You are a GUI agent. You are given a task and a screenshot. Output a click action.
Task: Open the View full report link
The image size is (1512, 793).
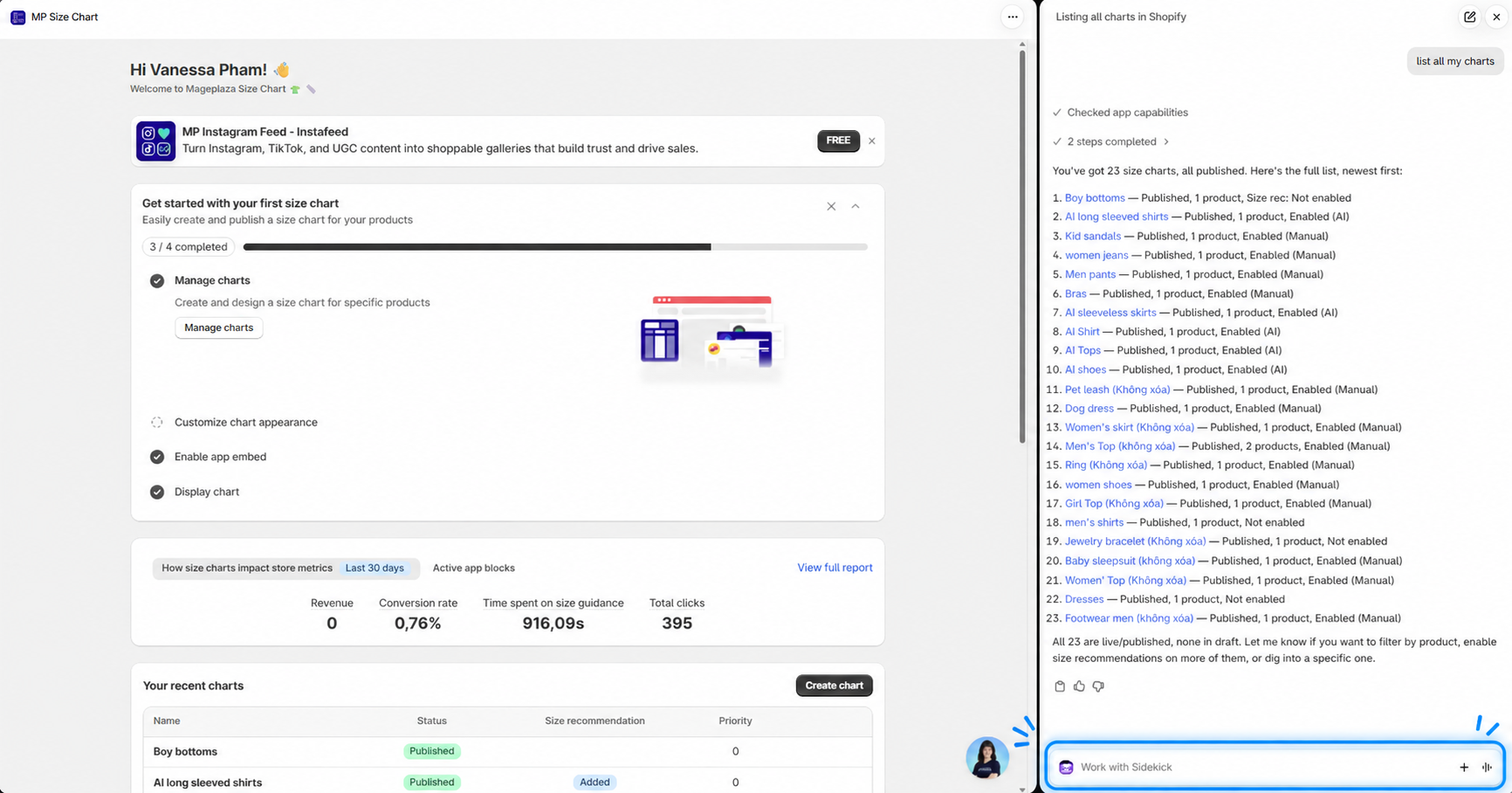pyautogui.click(x=835, y=568)
